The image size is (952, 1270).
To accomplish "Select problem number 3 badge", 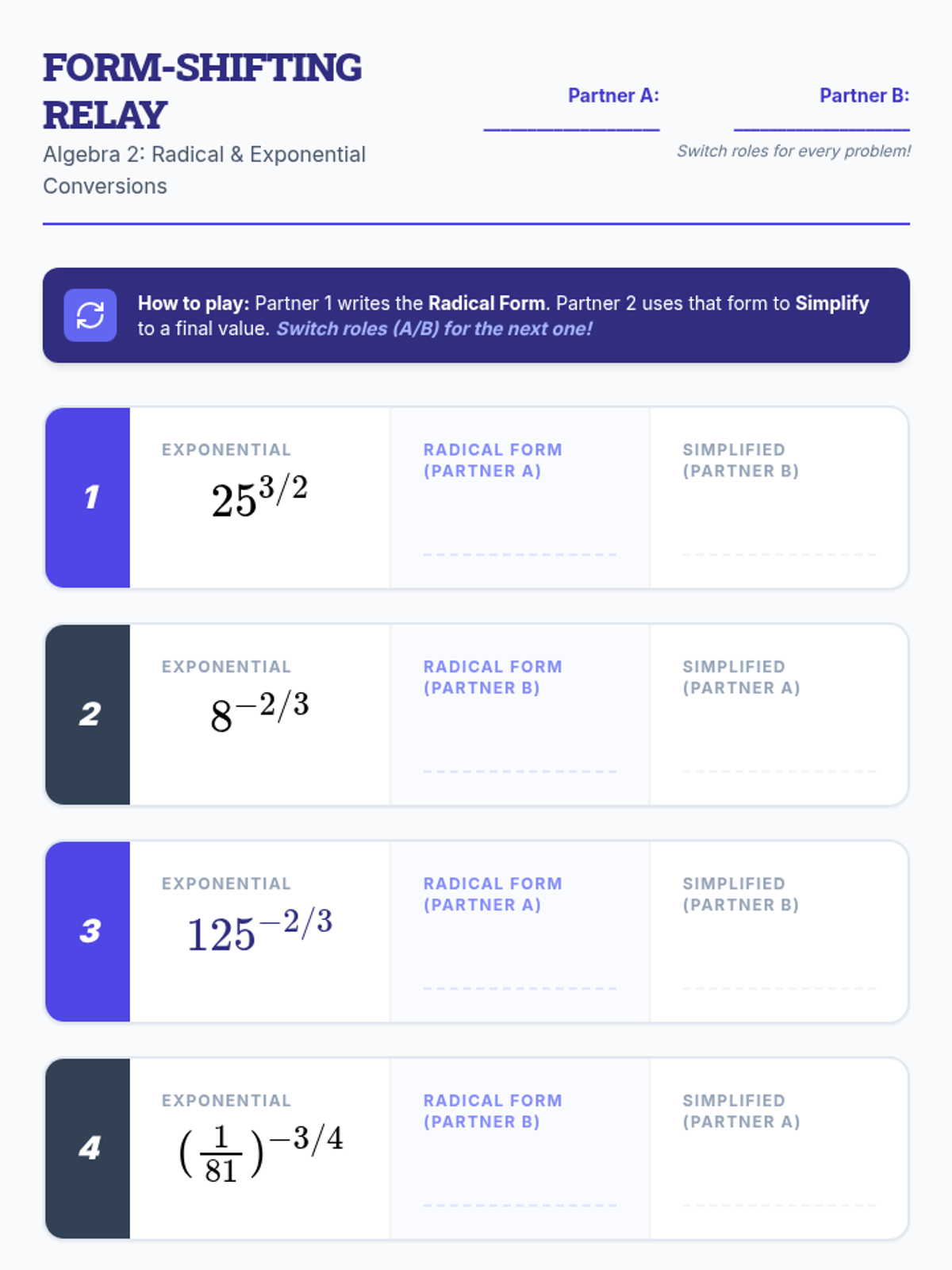I will pyautogui.click(x=87, y=931).
